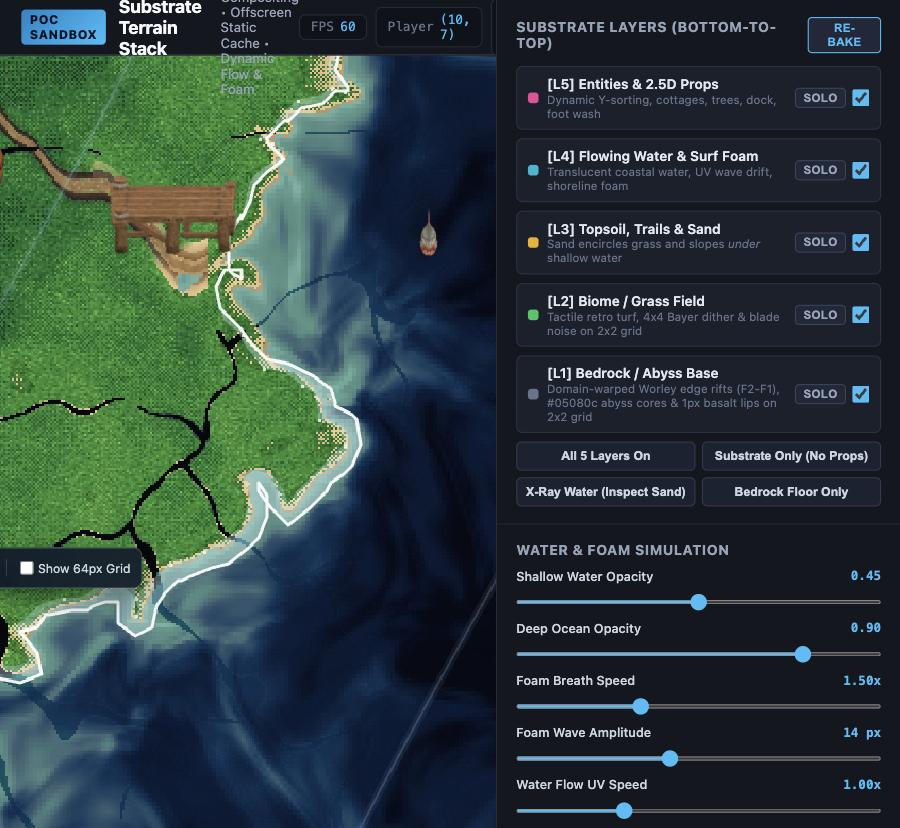
Task: Click the Shallow Water Opacity slider handle
Action: [x=699, y=602]
